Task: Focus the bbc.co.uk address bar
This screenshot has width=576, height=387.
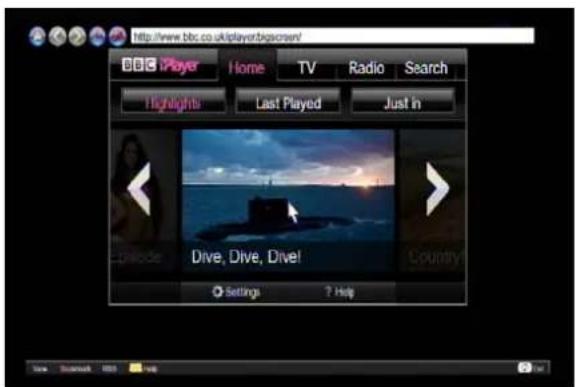Action: (x=332, y=36)
